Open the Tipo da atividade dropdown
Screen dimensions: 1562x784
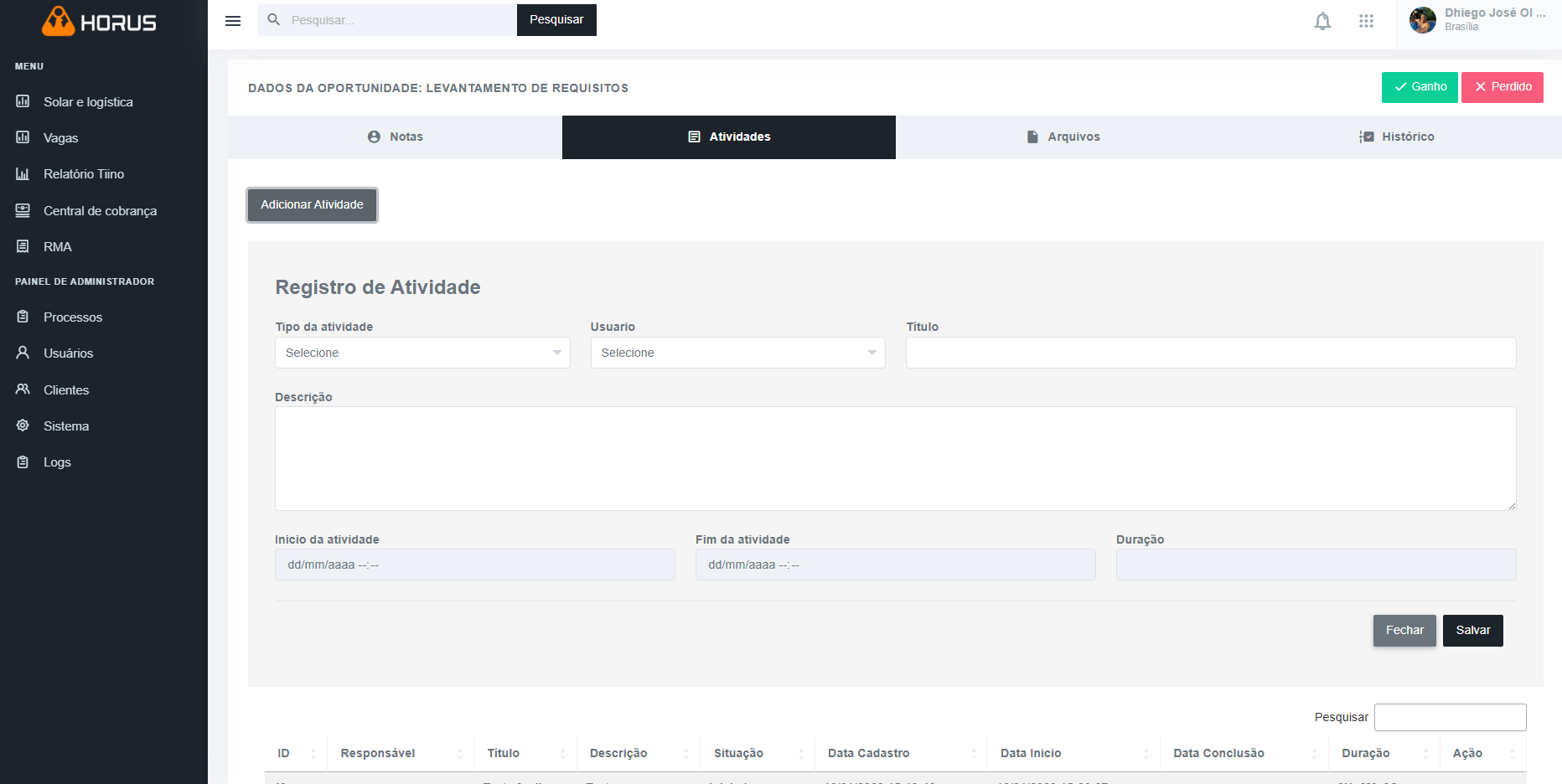(x=422, y=353)
